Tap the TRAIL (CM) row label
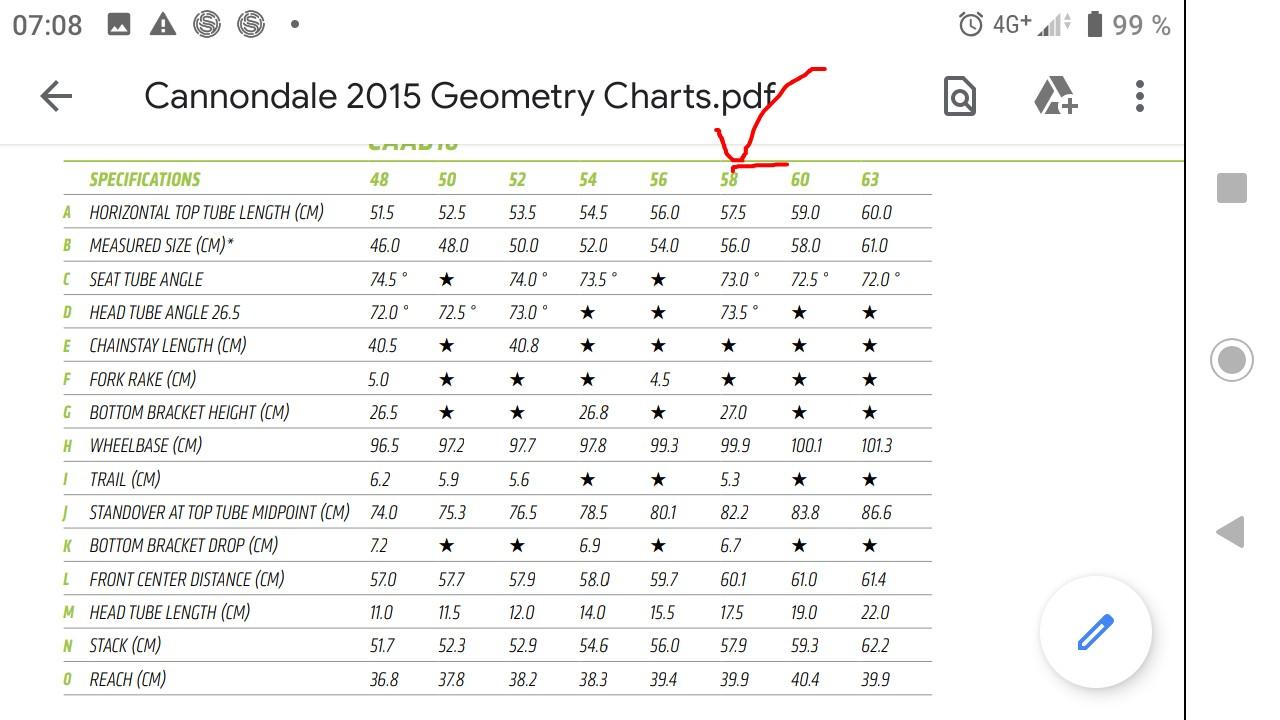 125,479
